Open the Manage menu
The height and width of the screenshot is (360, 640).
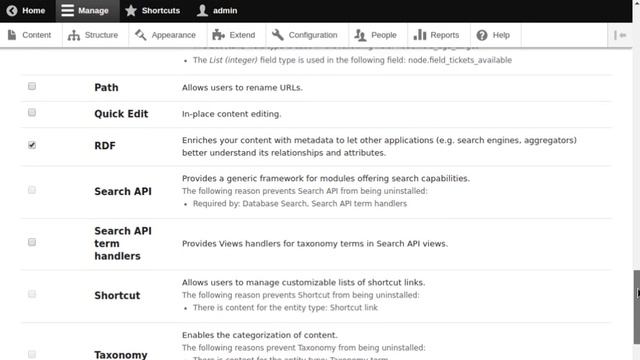point(88,11)
